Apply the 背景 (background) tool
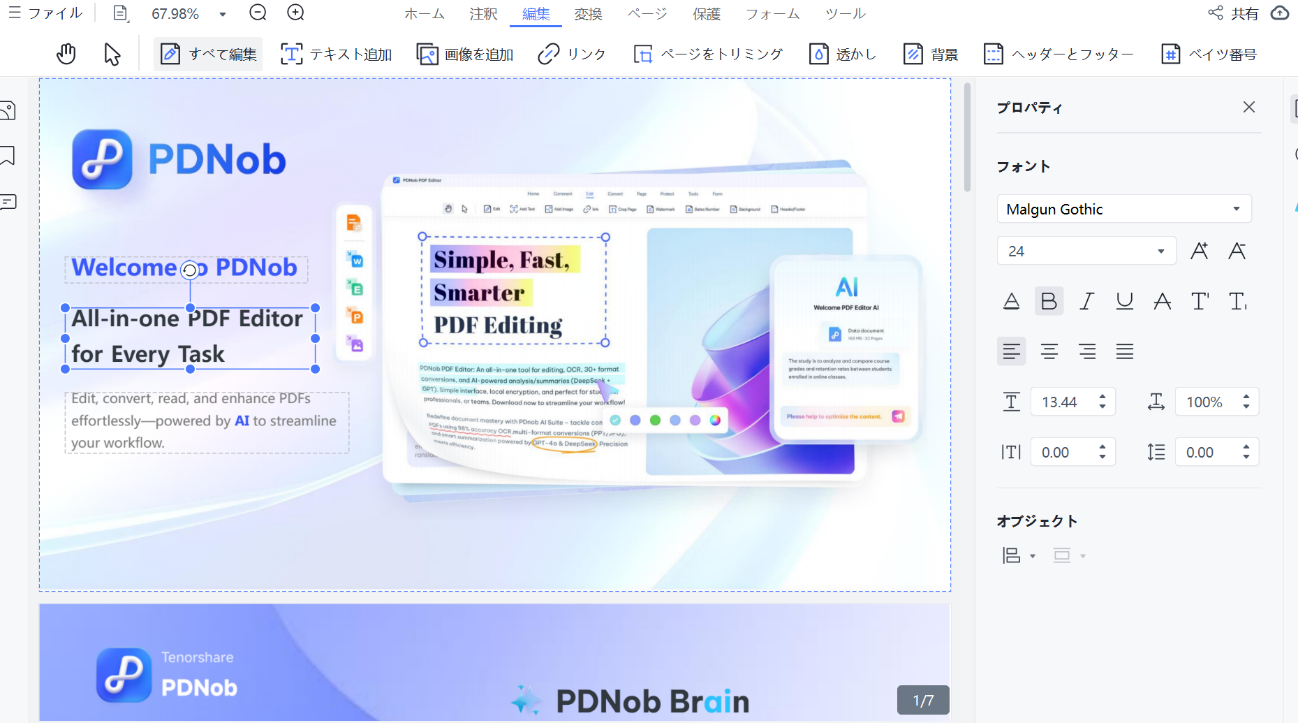Image resolution: width=1298 pixels, height=723 pixels. [x=930, y=53]
